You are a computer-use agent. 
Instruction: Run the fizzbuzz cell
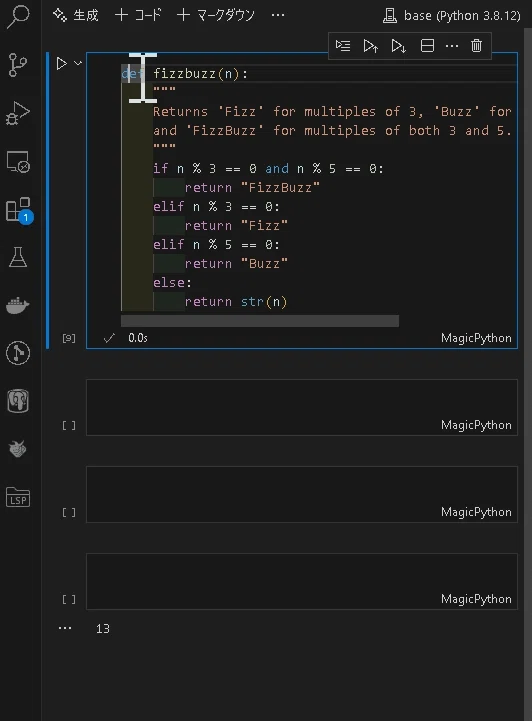(61, 63)
